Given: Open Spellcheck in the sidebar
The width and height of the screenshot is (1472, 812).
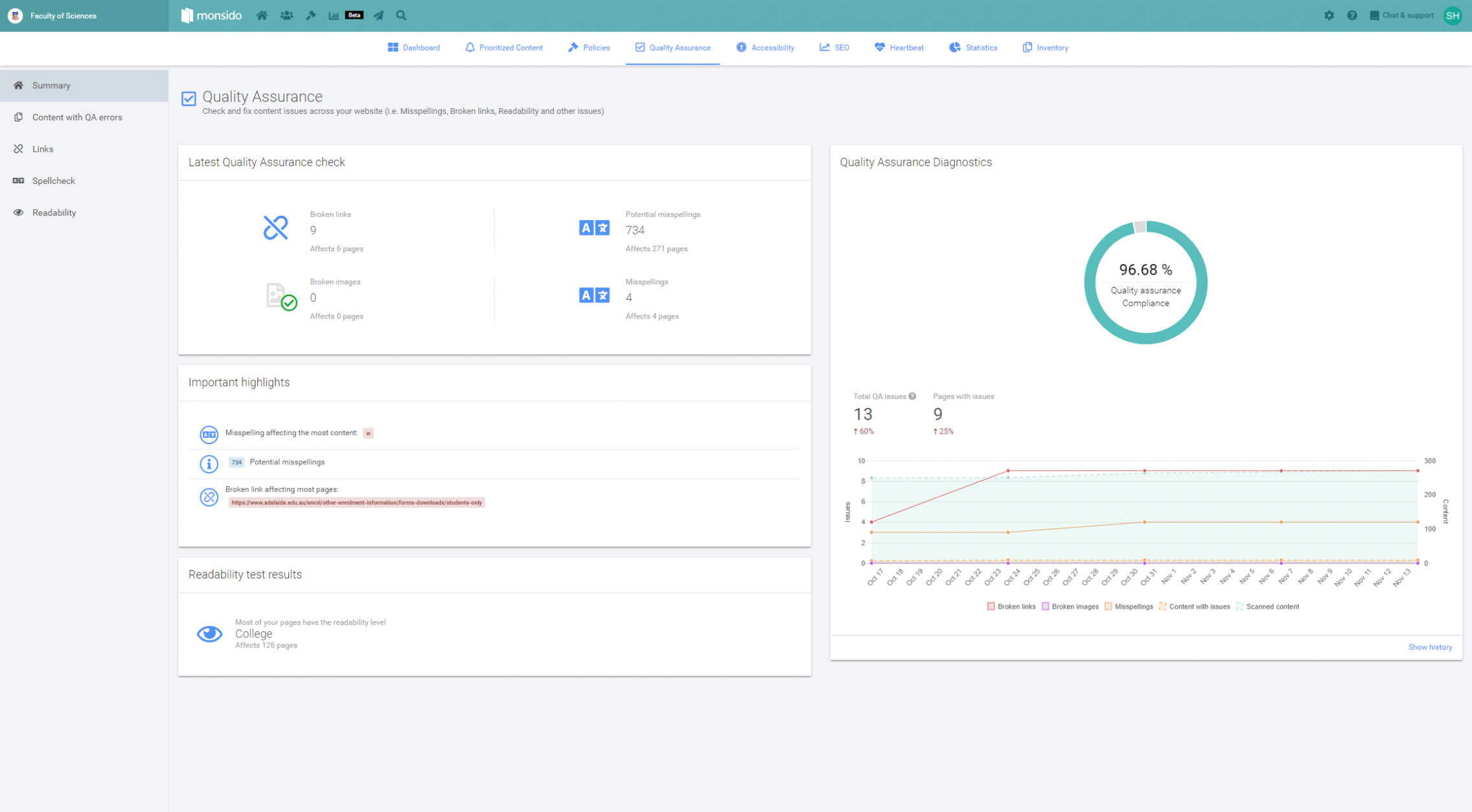Looking at the screenshot, I should (53, 181).
